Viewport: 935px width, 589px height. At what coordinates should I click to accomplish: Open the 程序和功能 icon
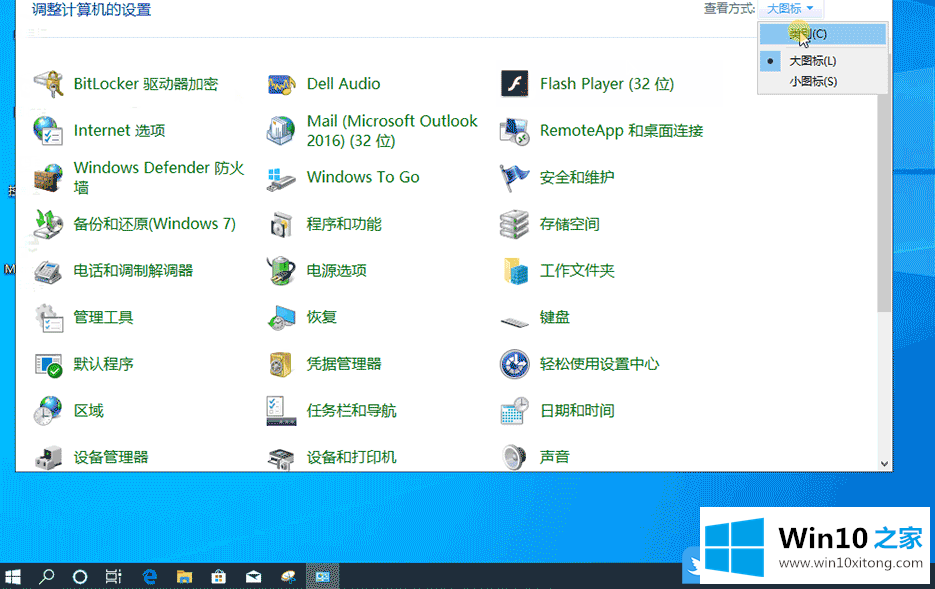281,224
